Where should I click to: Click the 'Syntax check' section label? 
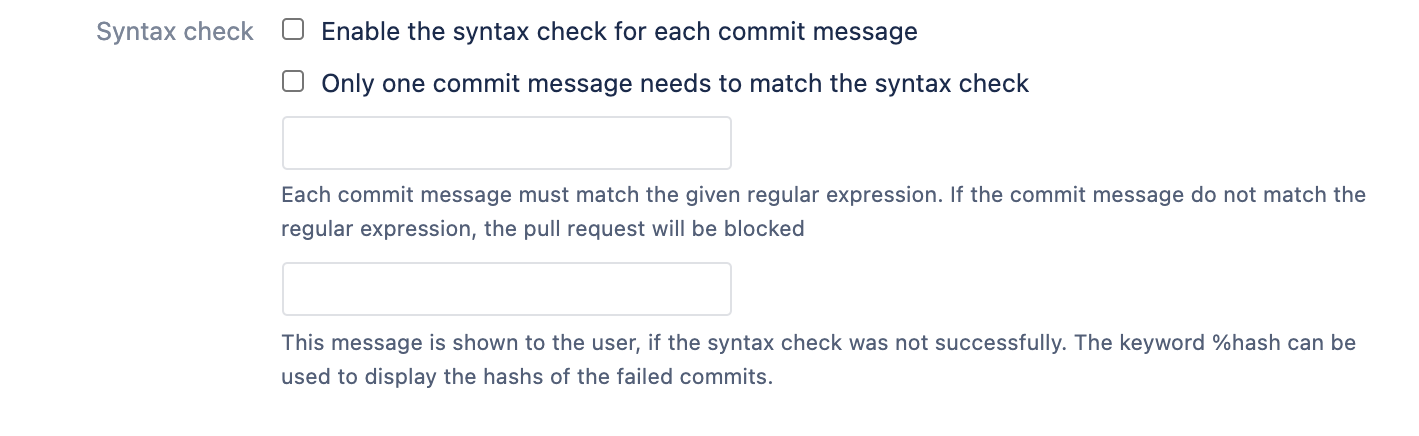pyautogui.click(x=175, y=32)
